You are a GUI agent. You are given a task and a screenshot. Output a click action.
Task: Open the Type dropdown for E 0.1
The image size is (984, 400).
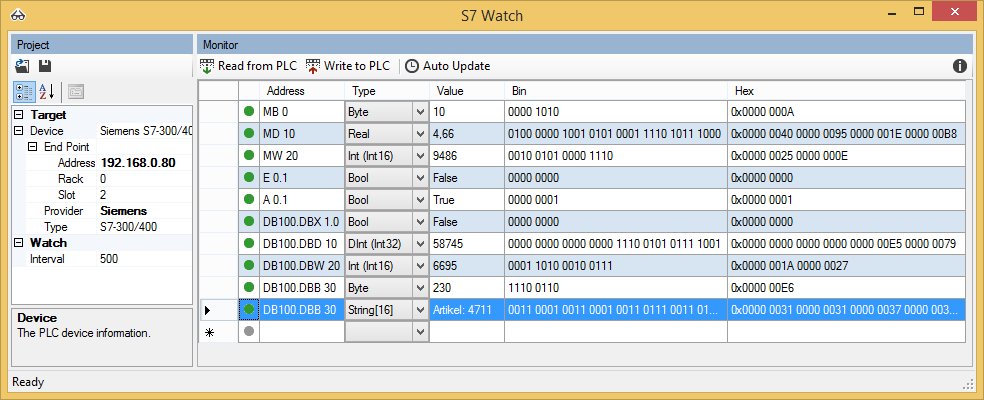pos(420,177)
